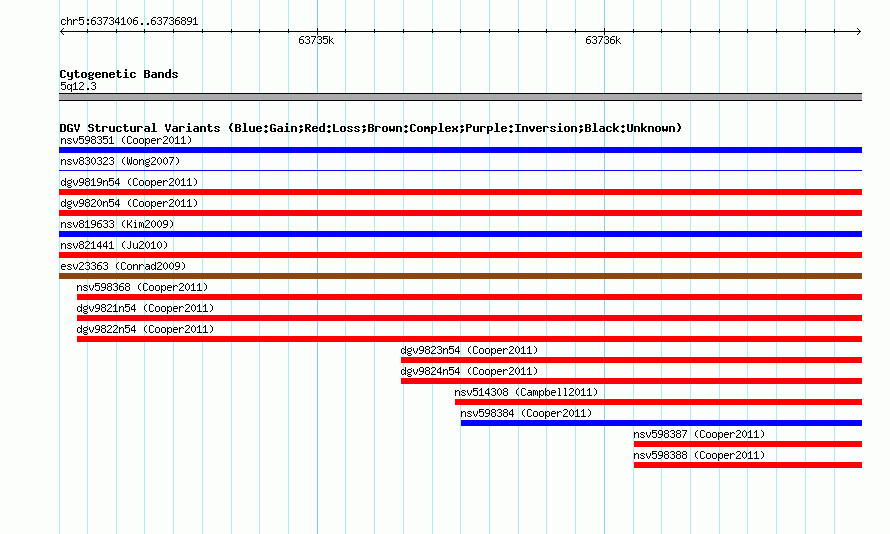Click the nsv598351 (Cooper2011) variant label
This screenshot has width=890, height=534.
pos(126,140)
